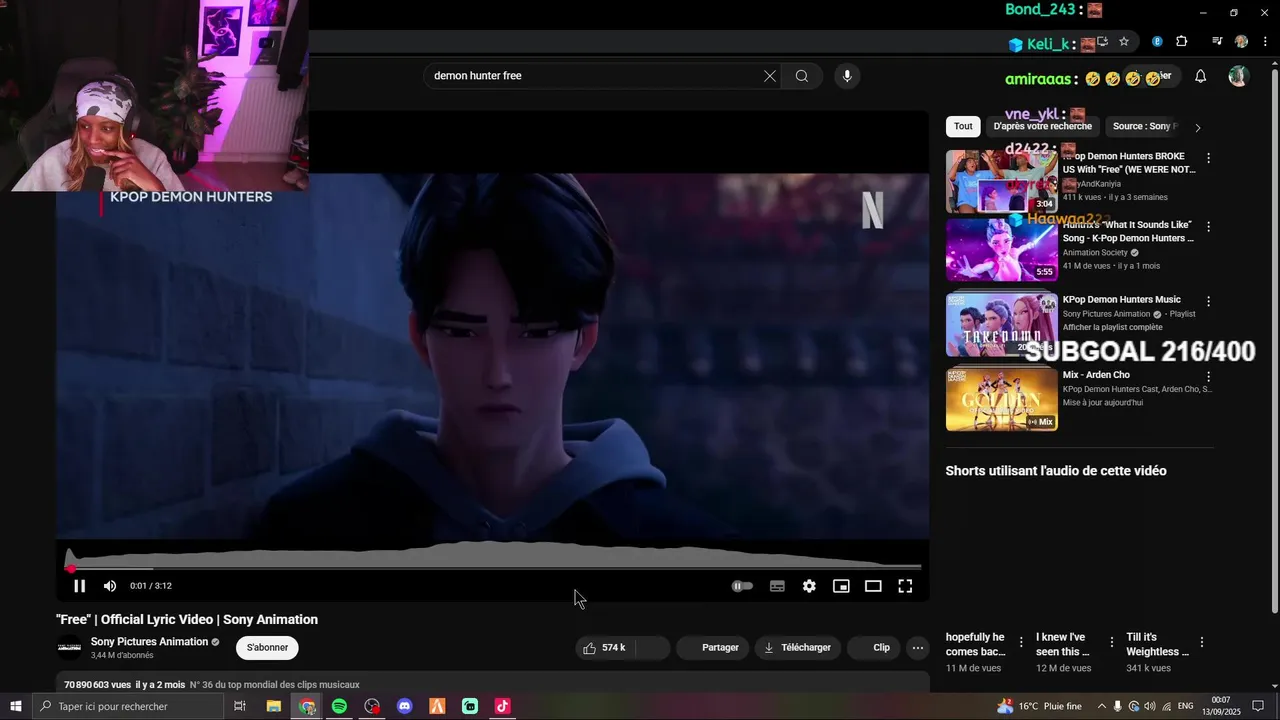The height and width of the screenshot is (720, 1280).
Task: Open options for 'What It Sounds Like' video
Action: pos(1208,227)
